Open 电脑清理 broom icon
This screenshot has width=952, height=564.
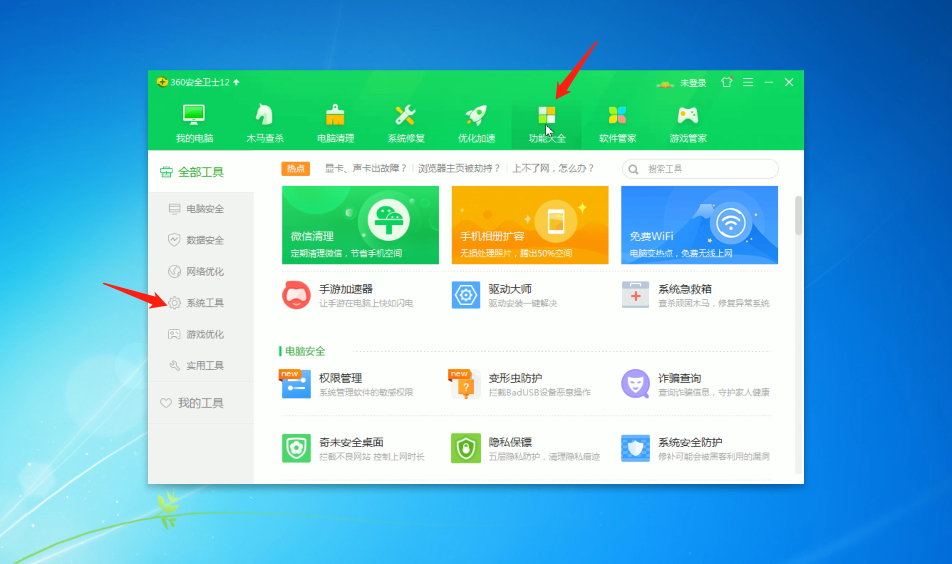coord(335,114)
